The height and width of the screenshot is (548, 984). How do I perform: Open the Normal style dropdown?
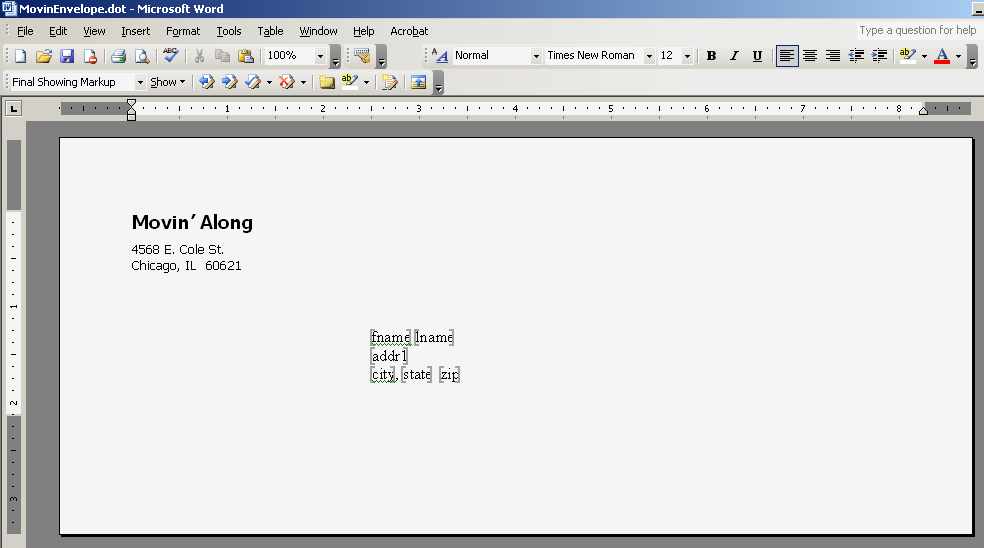pos(535,56)
